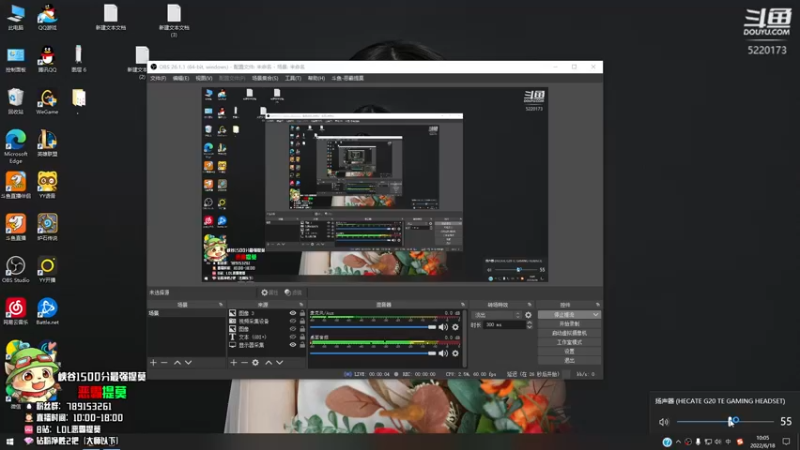Click the 开始录制 start recording button
The image size is (800, 450).
click(569, 324)
